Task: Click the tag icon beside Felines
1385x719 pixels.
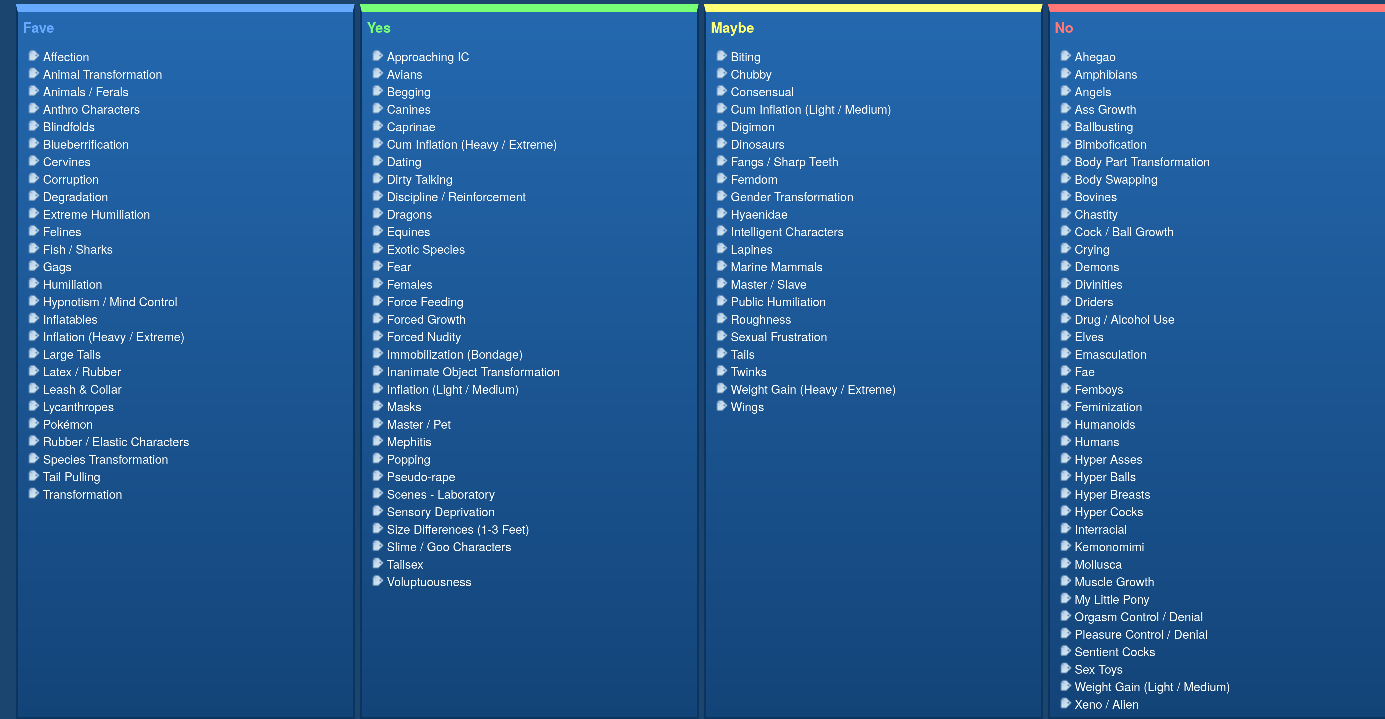Action: (34, 231)
